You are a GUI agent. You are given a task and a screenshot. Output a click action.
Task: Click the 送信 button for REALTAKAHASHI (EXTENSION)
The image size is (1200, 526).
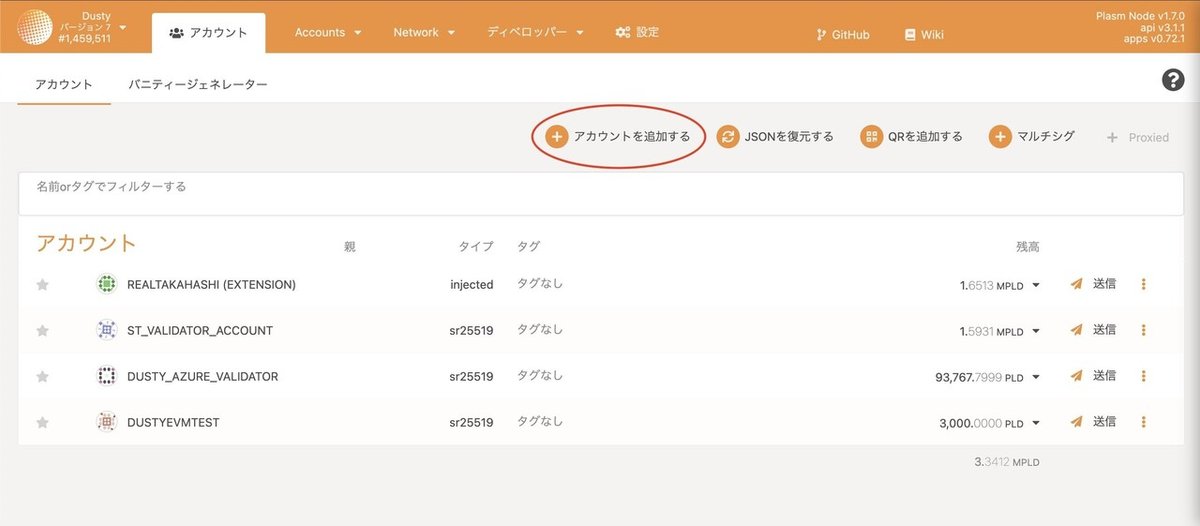click(1093, 284)
